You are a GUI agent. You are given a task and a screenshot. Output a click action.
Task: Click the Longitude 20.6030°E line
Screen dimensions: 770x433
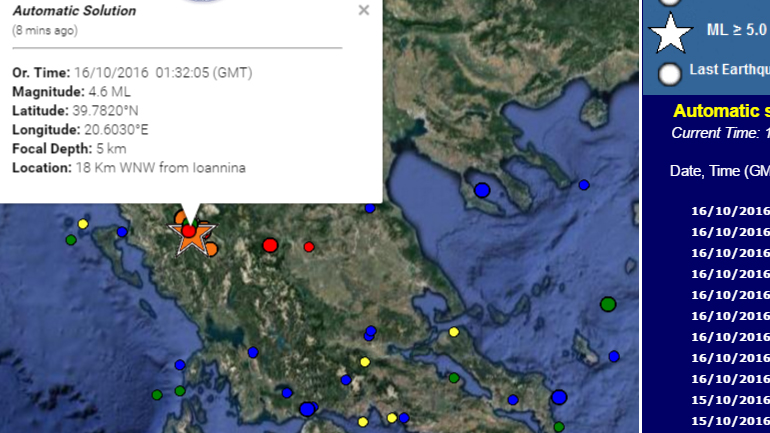(x=80, y=130)
